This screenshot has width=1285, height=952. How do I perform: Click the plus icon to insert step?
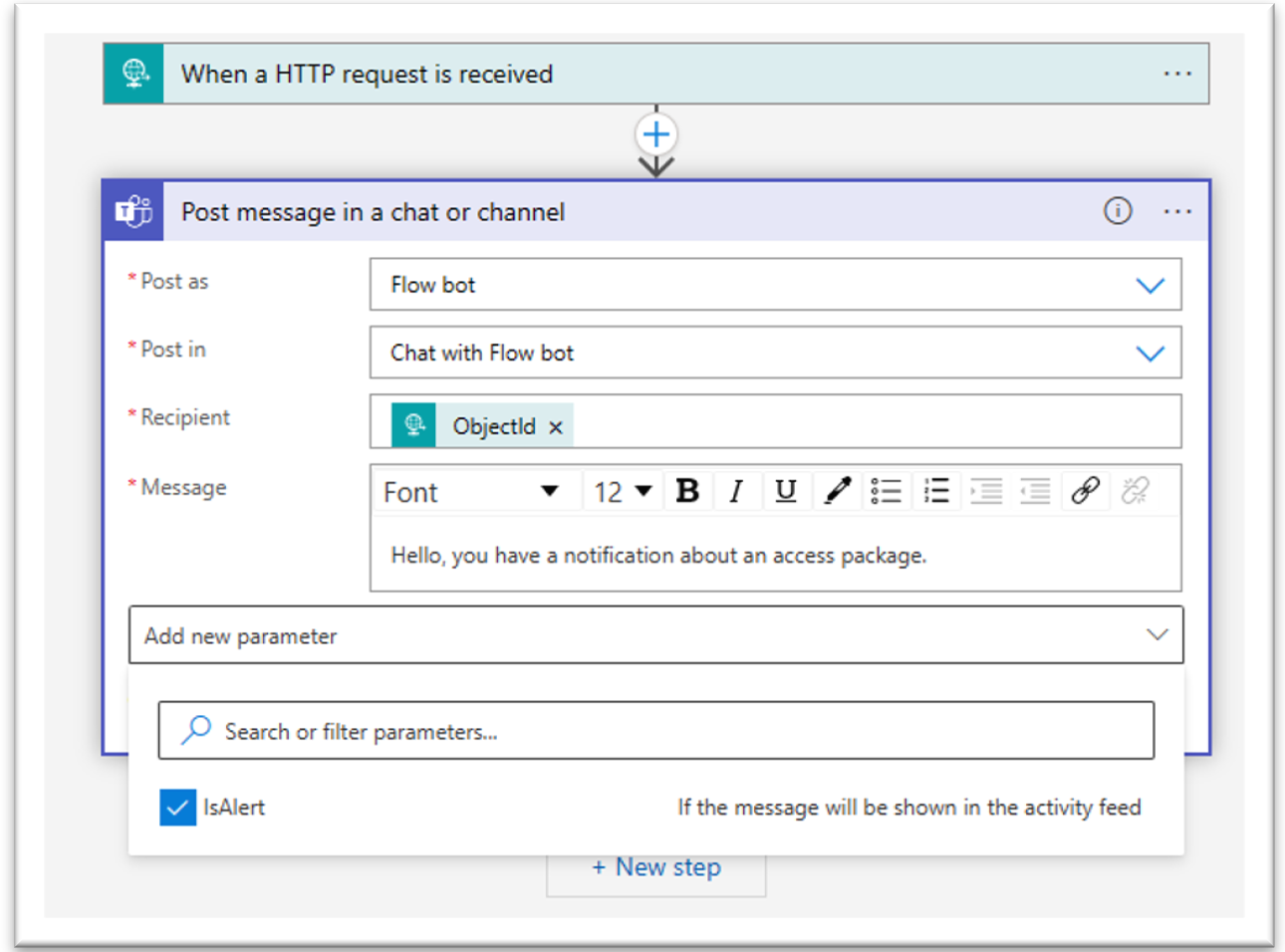pyautogui.click(x=655, y=134)
